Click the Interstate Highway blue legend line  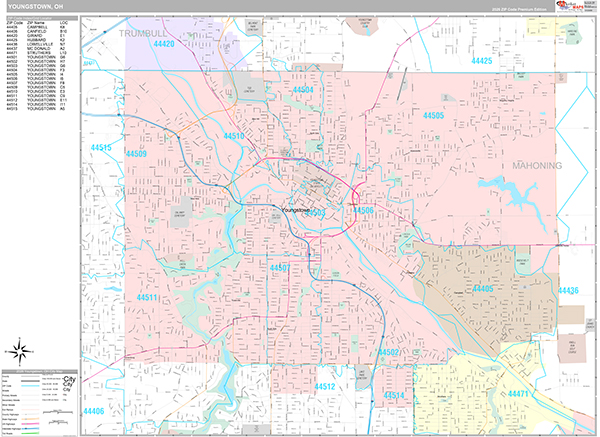point(30,429)
